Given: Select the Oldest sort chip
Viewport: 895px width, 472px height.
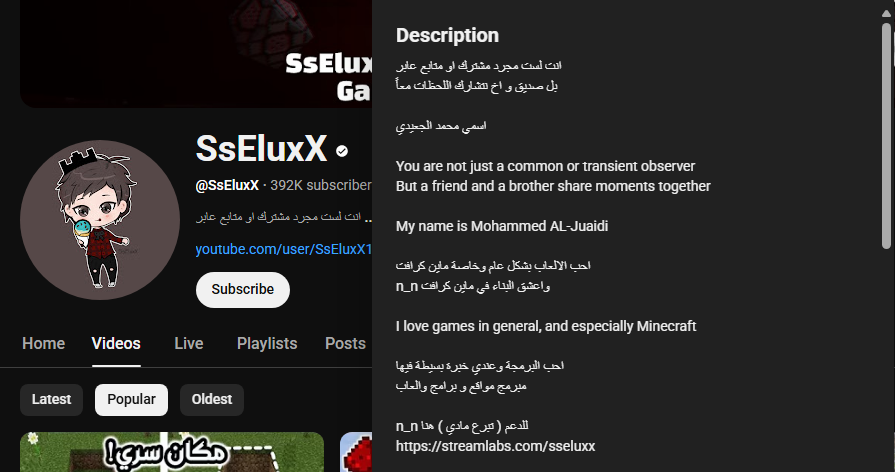Looking at the screenshot, I should coord(212,400).
